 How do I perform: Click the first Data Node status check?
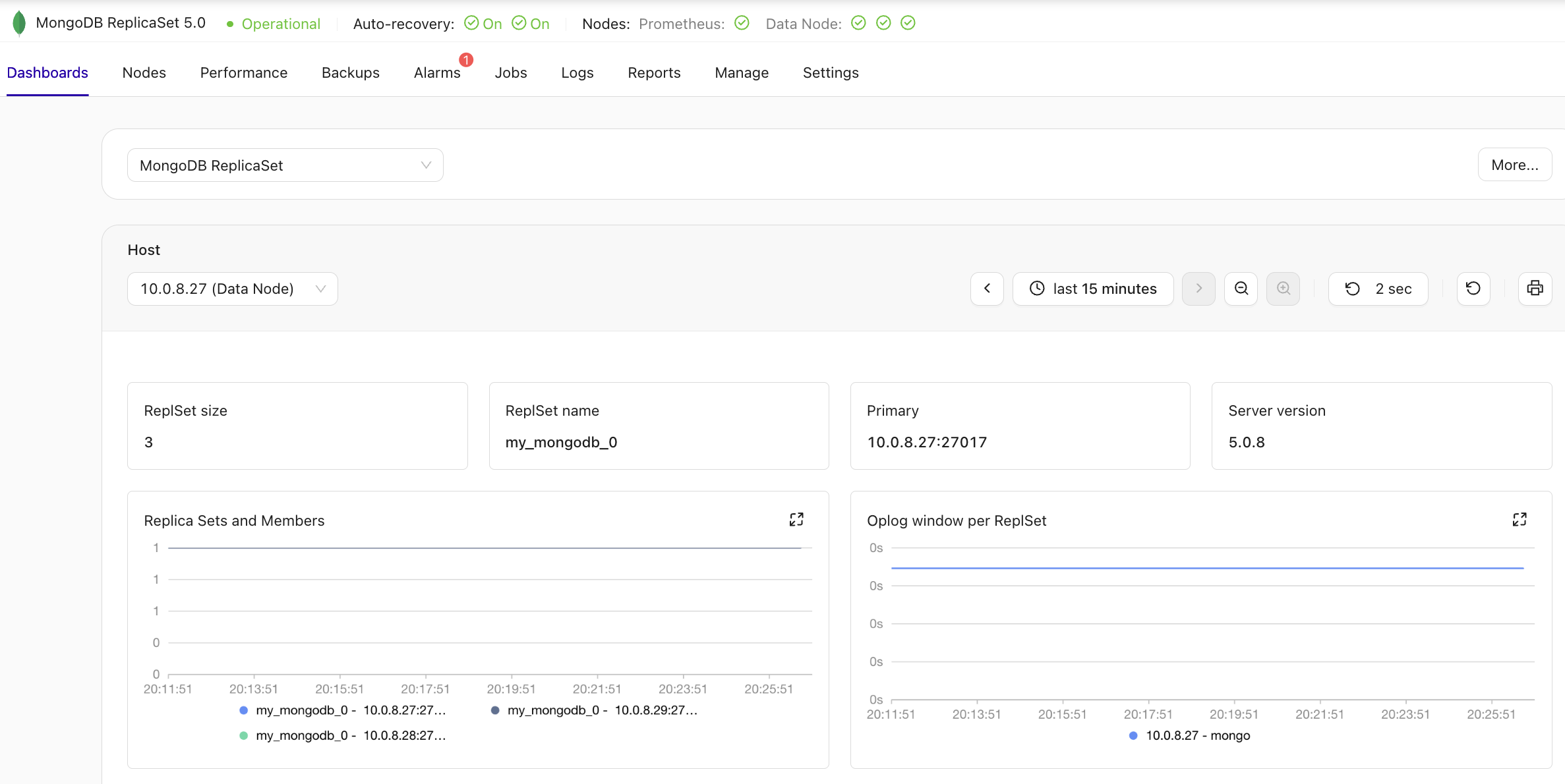[858, 23]
